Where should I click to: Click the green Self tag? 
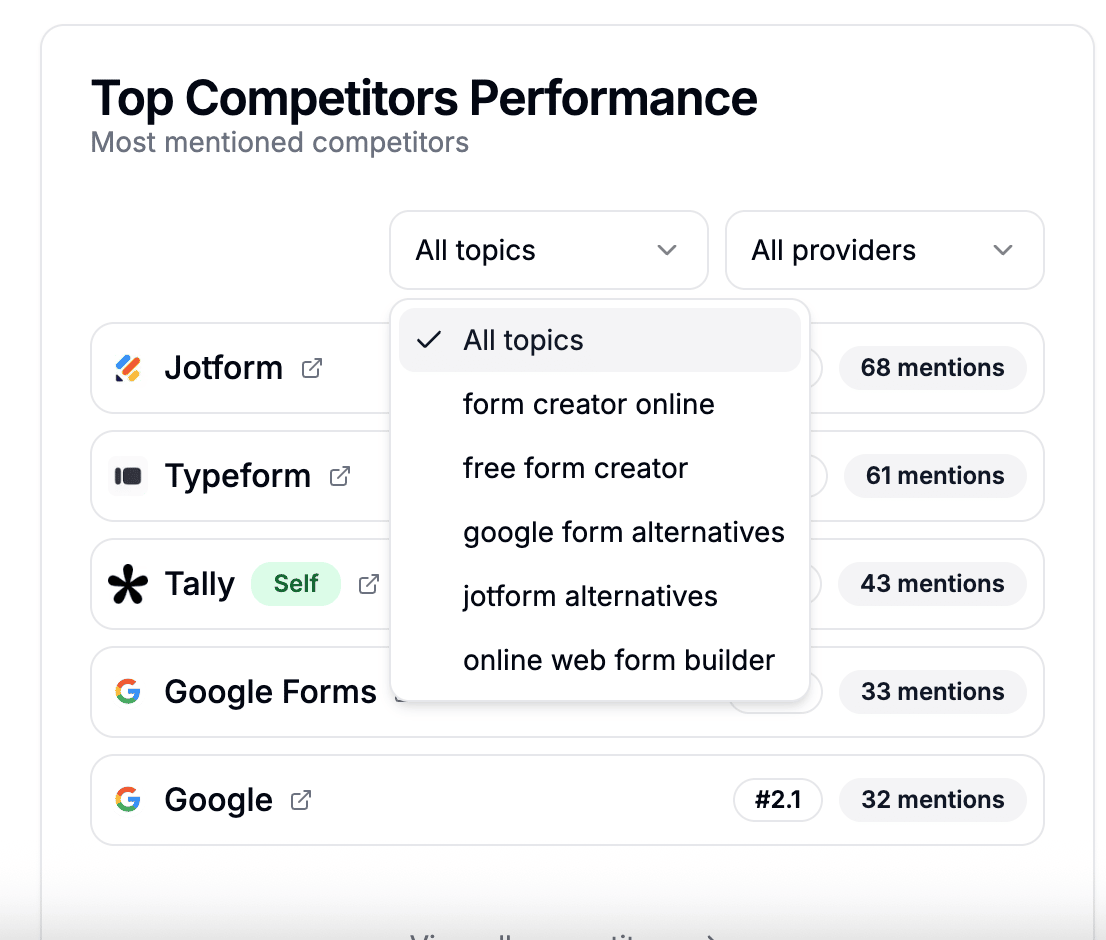[296, 584]
